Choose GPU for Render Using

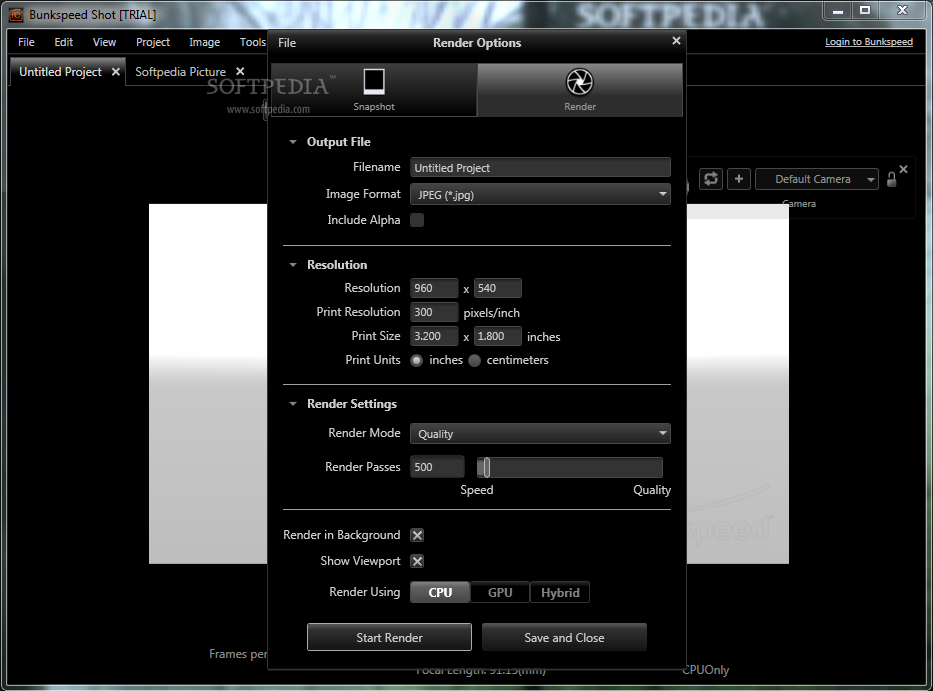tap(500, 593)
